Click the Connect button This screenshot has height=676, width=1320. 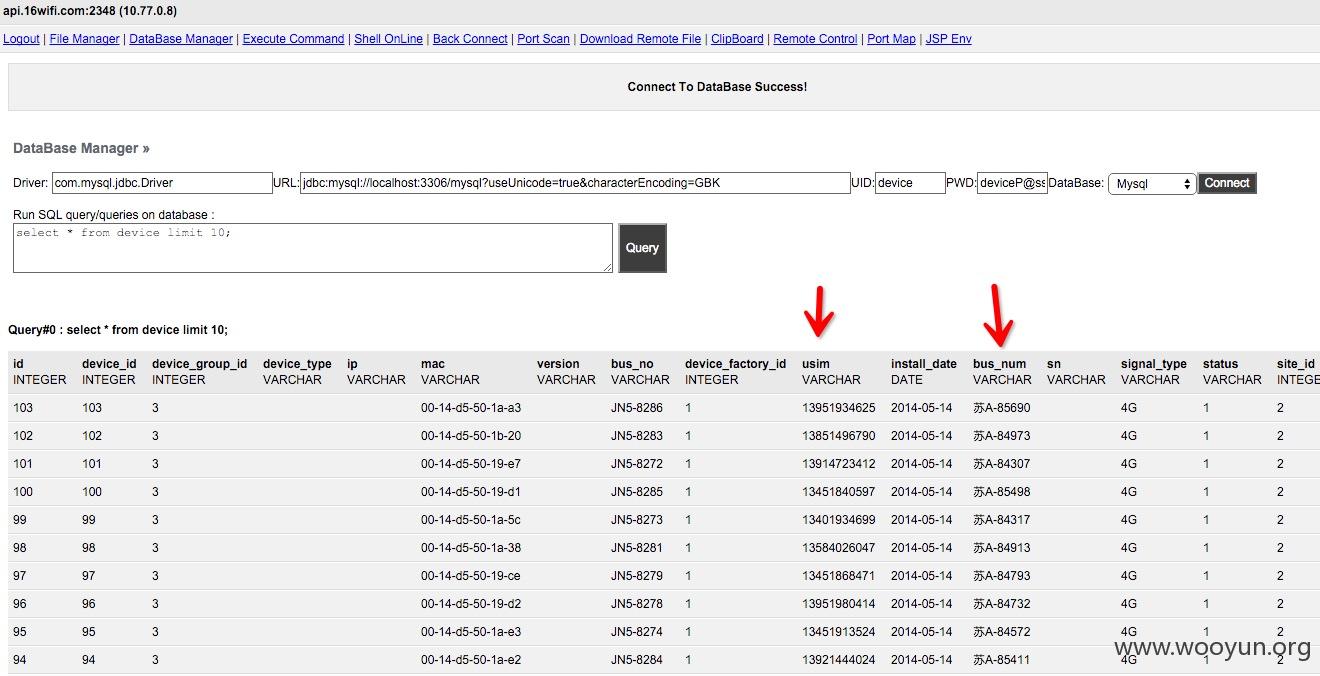1227,183
